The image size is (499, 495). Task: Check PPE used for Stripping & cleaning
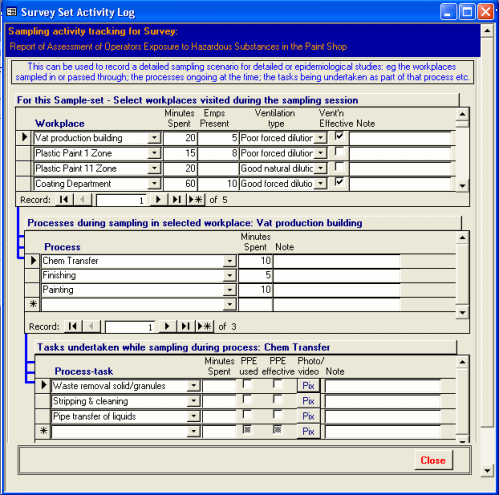(247, 399)
